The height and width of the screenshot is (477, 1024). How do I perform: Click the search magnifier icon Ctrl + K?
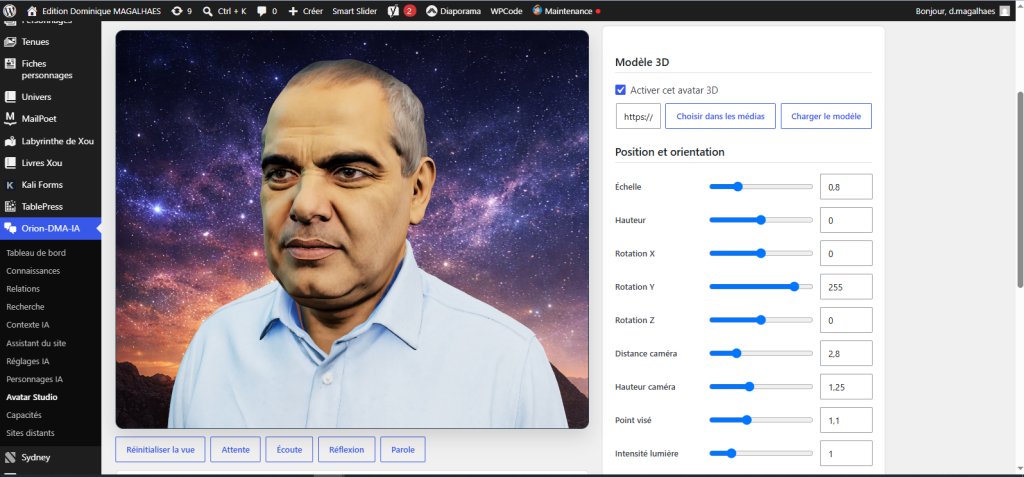(x=208, y=11)
